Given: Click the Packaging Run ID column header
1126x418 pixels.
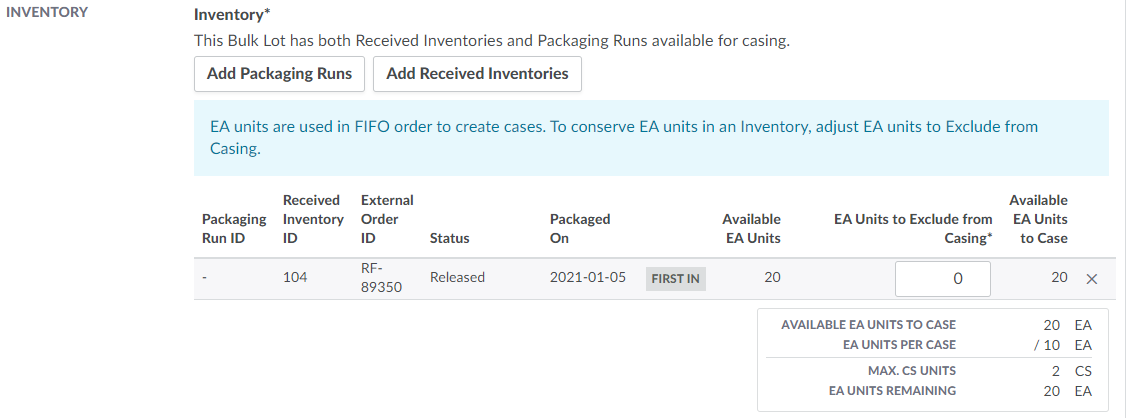Looking at the screenshot, I should [x=234, y=228].
